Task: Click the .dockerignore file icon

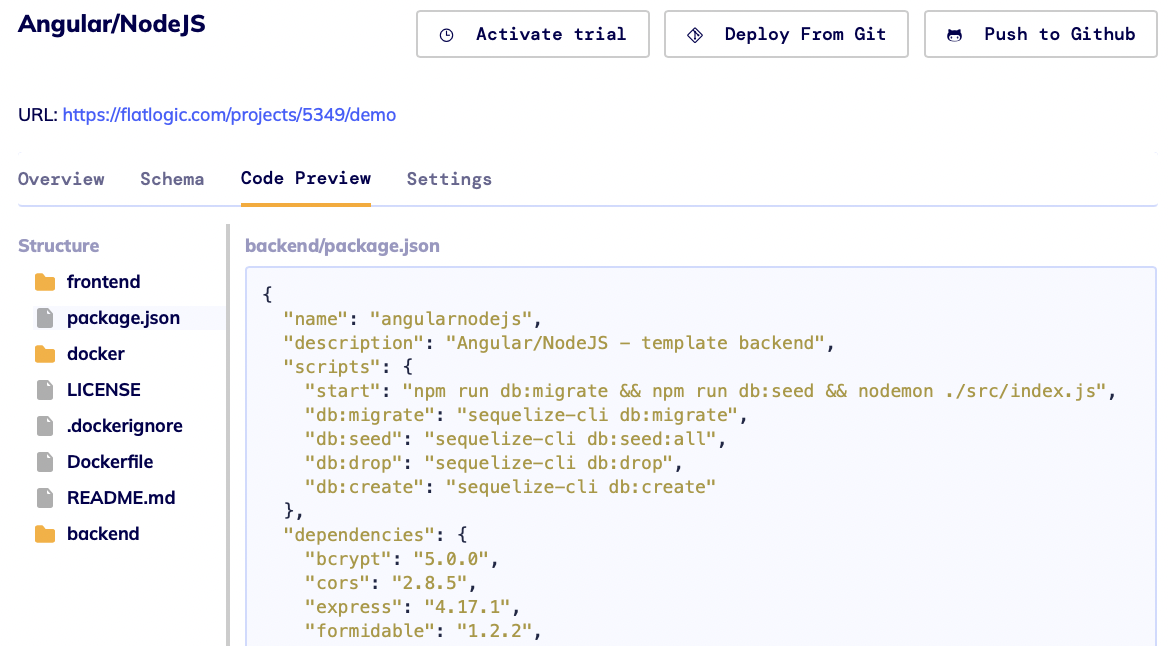Action: (45, 426)
